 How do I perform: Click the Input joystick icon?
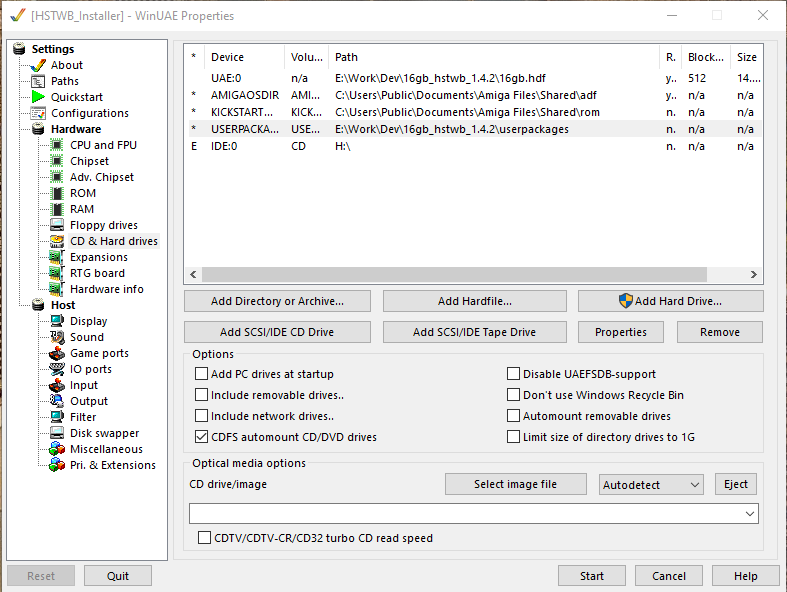tap(57, 385)
